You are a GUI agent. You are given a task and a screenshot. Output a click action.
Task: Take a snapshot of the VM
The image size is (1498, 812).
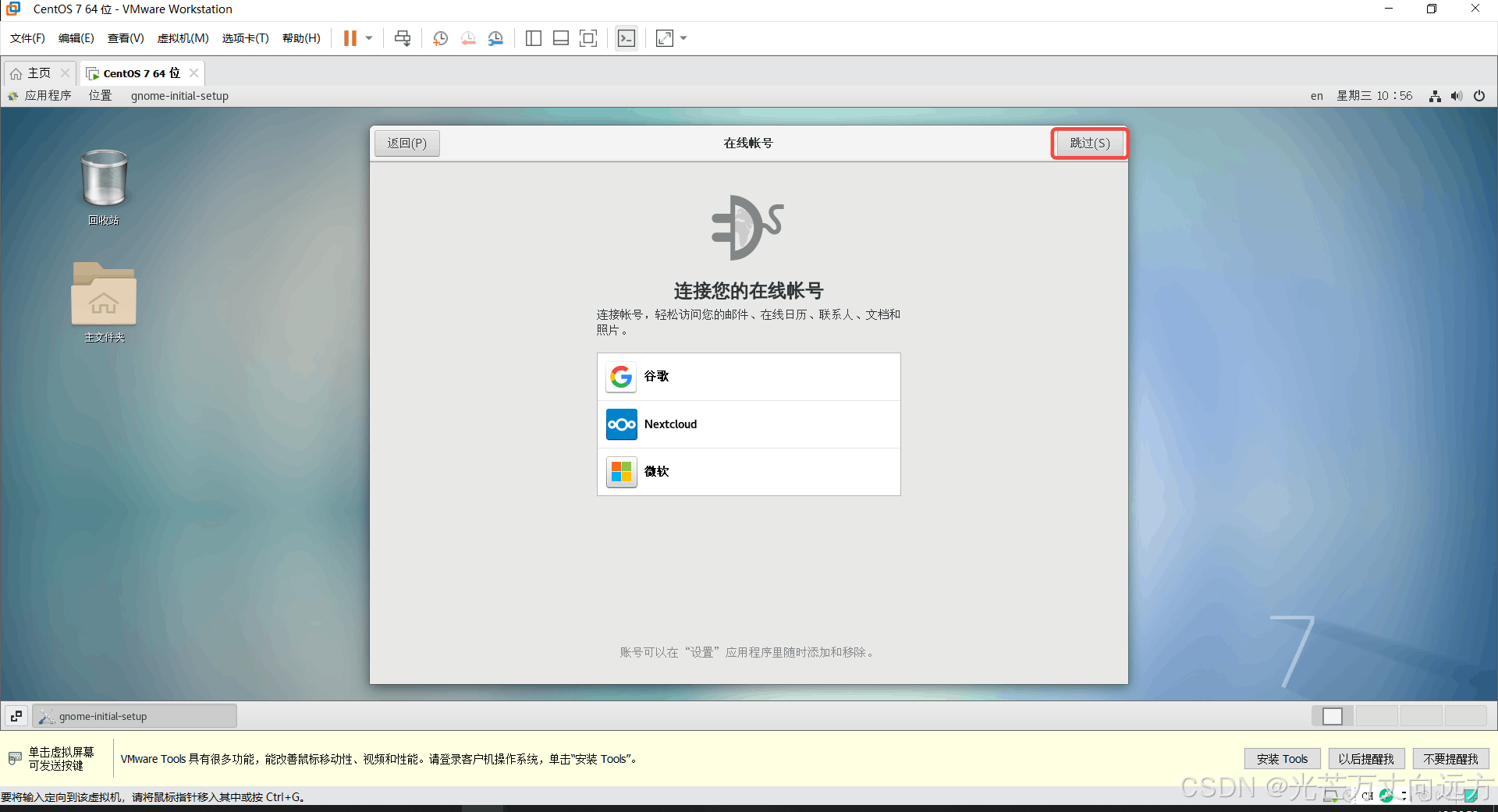click(x=441, y=38)
